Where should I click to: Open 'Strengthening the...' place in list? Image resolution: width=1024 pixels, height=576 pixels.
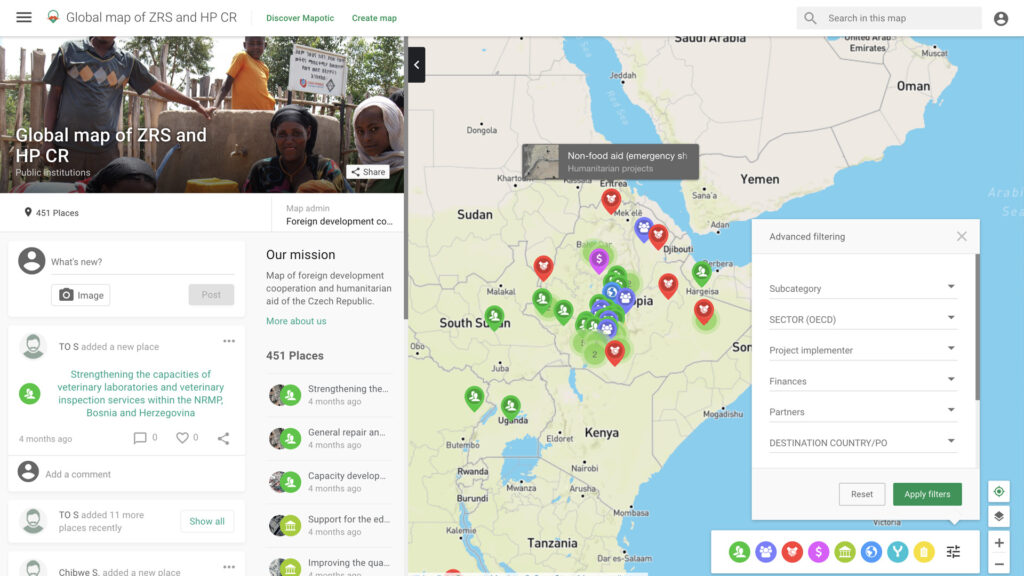point(330,394)
